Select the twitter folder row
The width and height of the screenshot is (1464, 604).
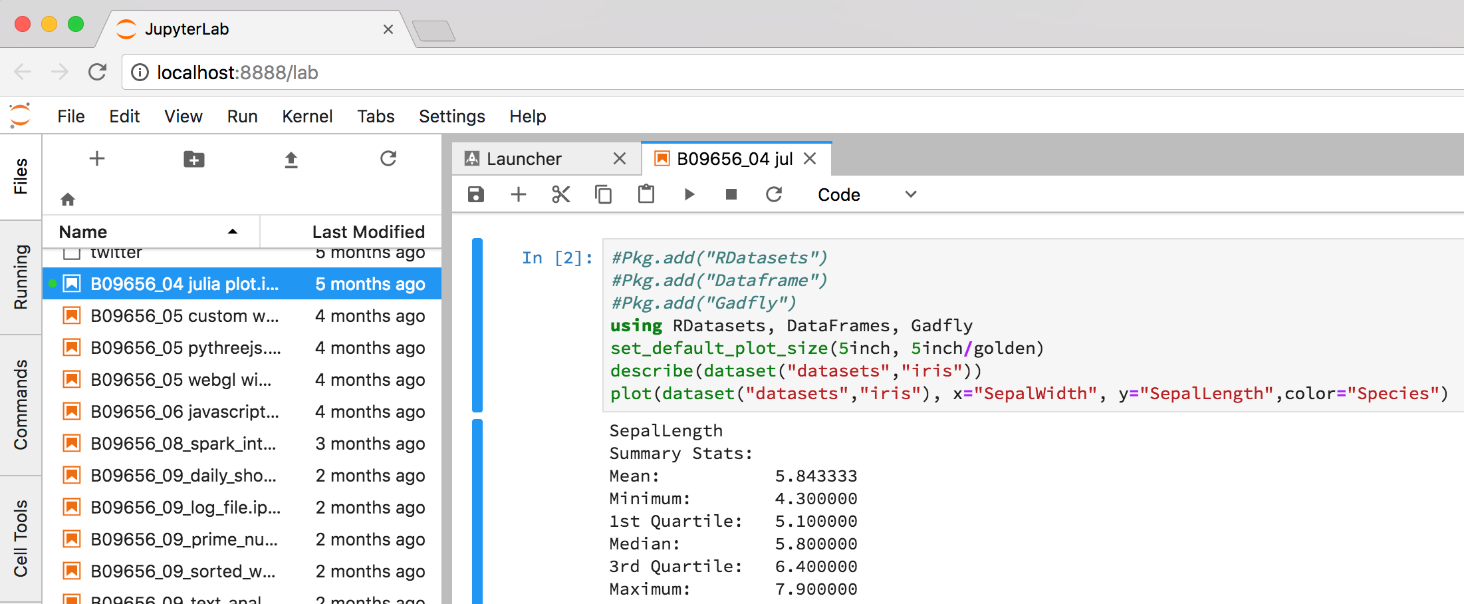click(x=241, y=254)
